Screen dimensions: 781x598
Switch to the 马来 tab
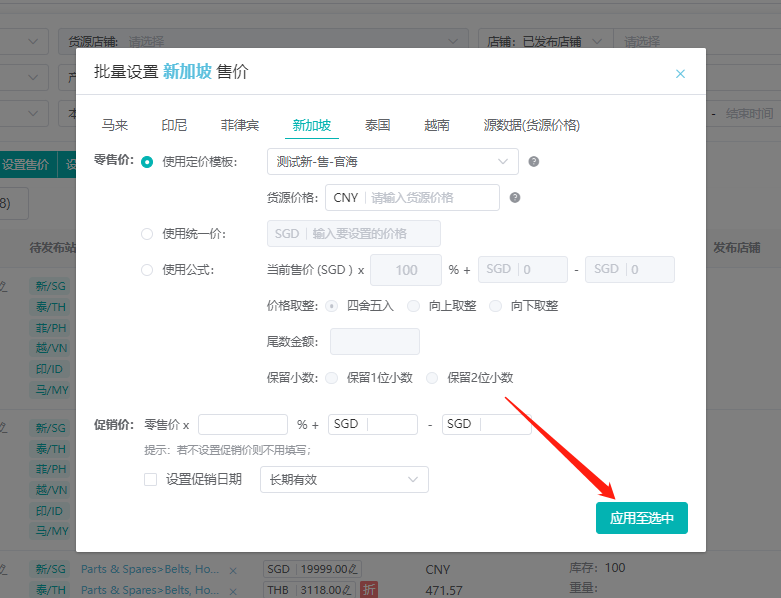tap(115, 125)
